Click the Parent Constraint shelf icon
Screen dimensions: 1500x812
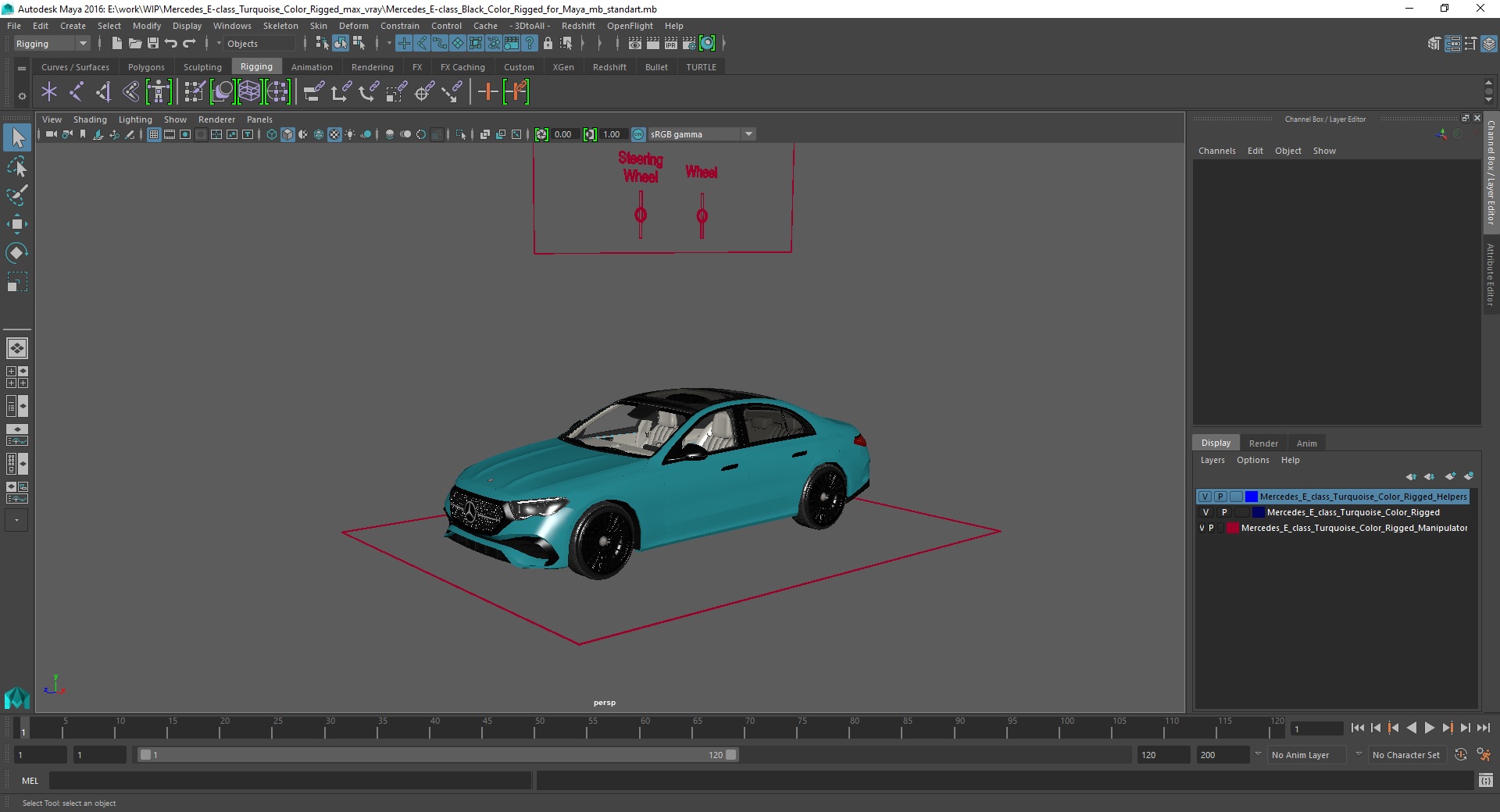[x=313, y=92]
